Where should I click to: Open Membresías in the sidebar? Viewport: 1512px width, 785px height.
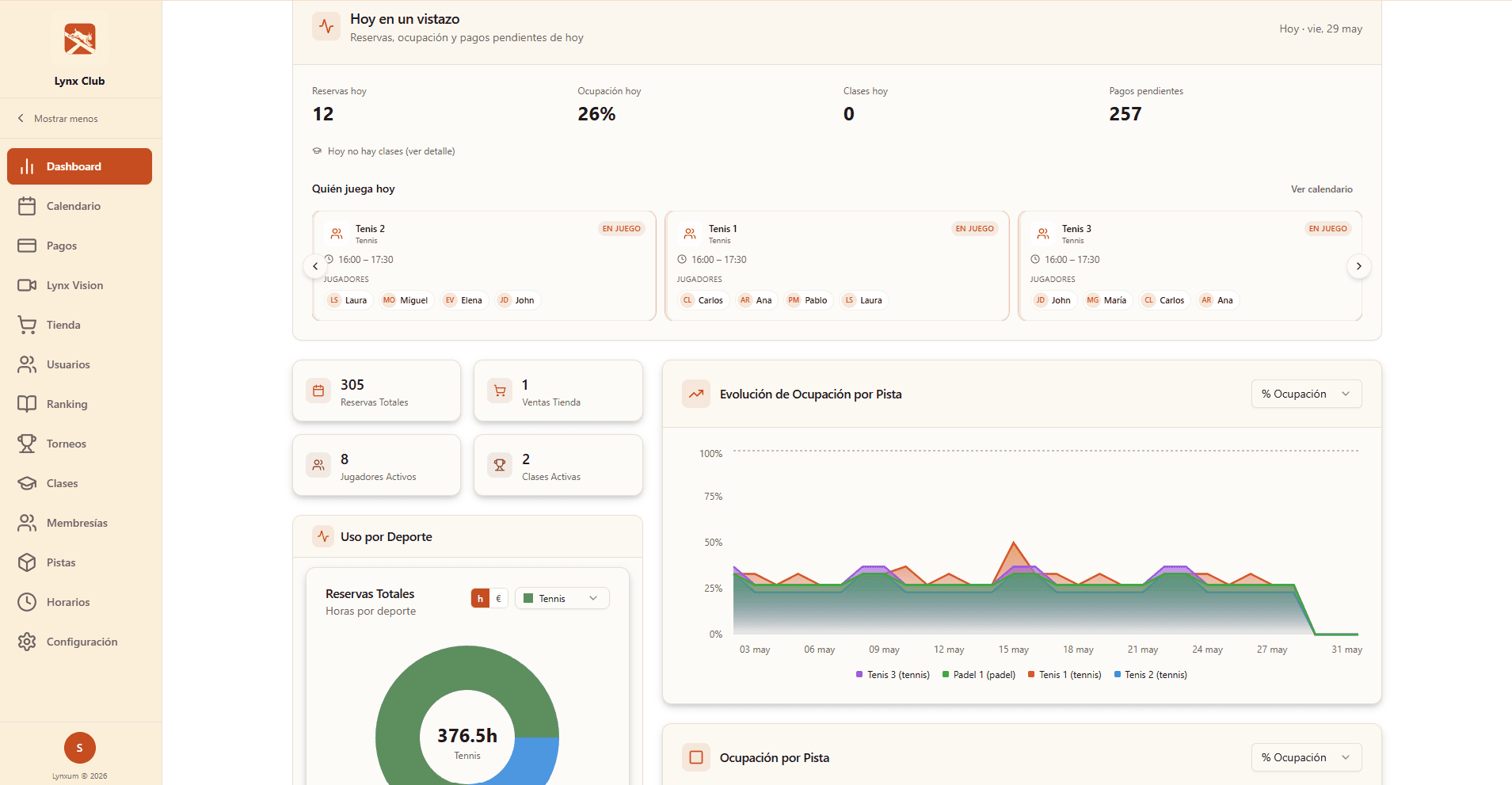(x=79, y=523)
